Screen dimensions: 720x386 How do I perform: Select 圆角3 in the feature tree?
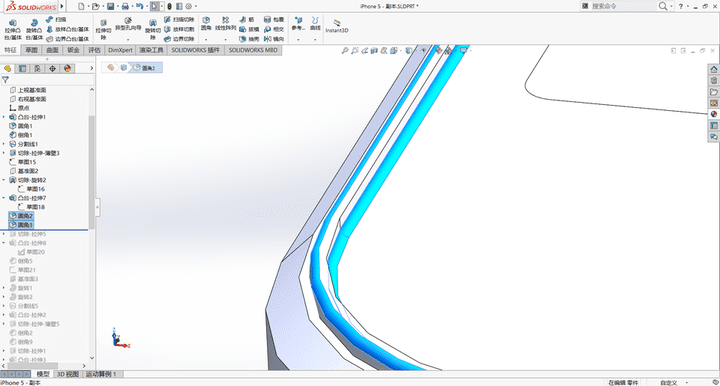click(21, 225)
